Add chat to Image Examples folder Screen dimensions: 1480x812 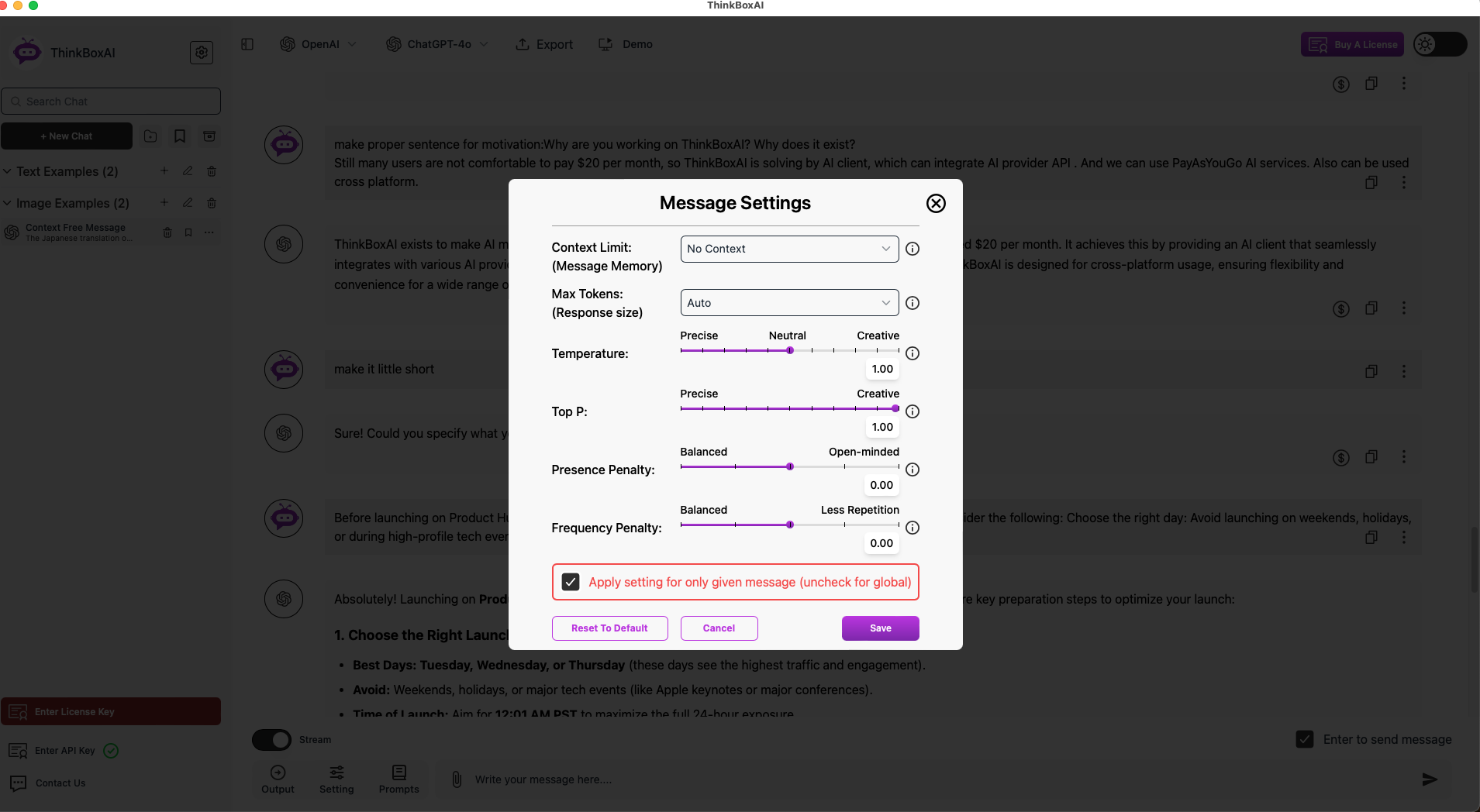click(164, 202)
